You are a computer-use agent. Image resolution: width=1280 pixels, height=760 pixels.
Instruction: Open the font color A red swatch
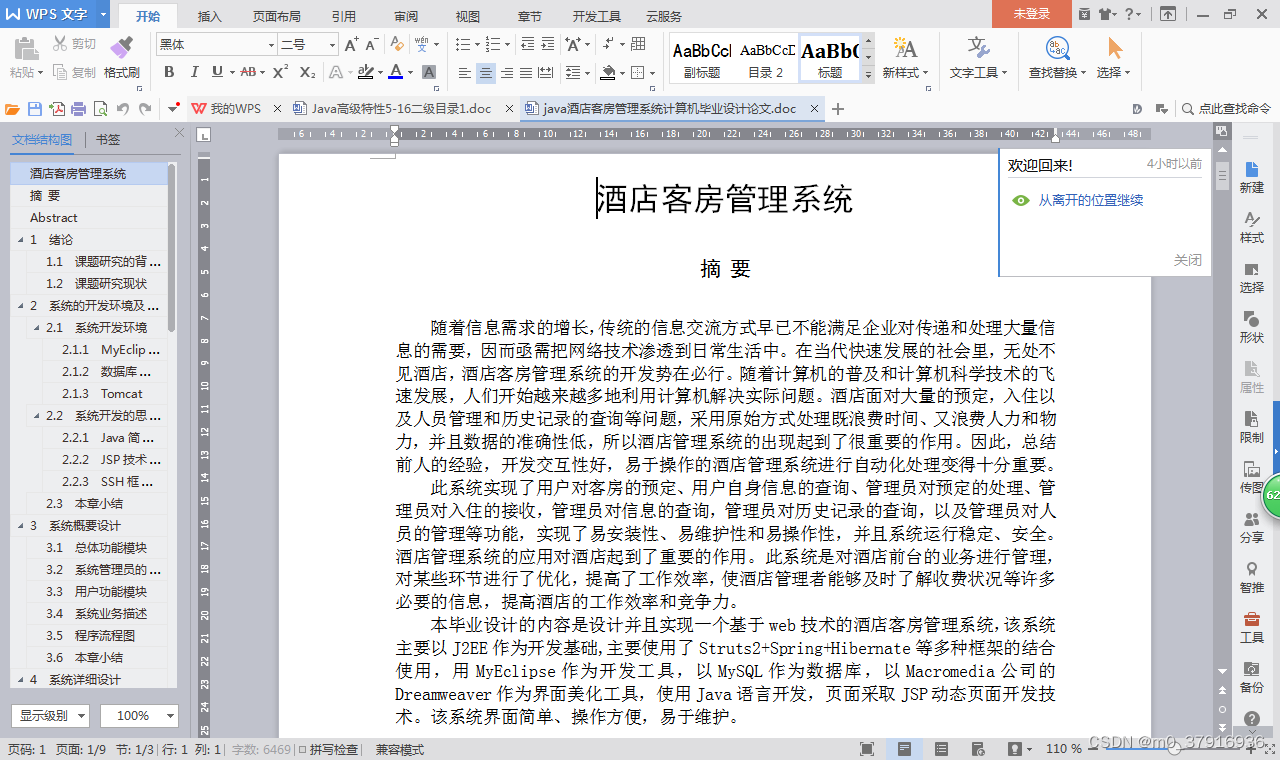click(395, 72)
